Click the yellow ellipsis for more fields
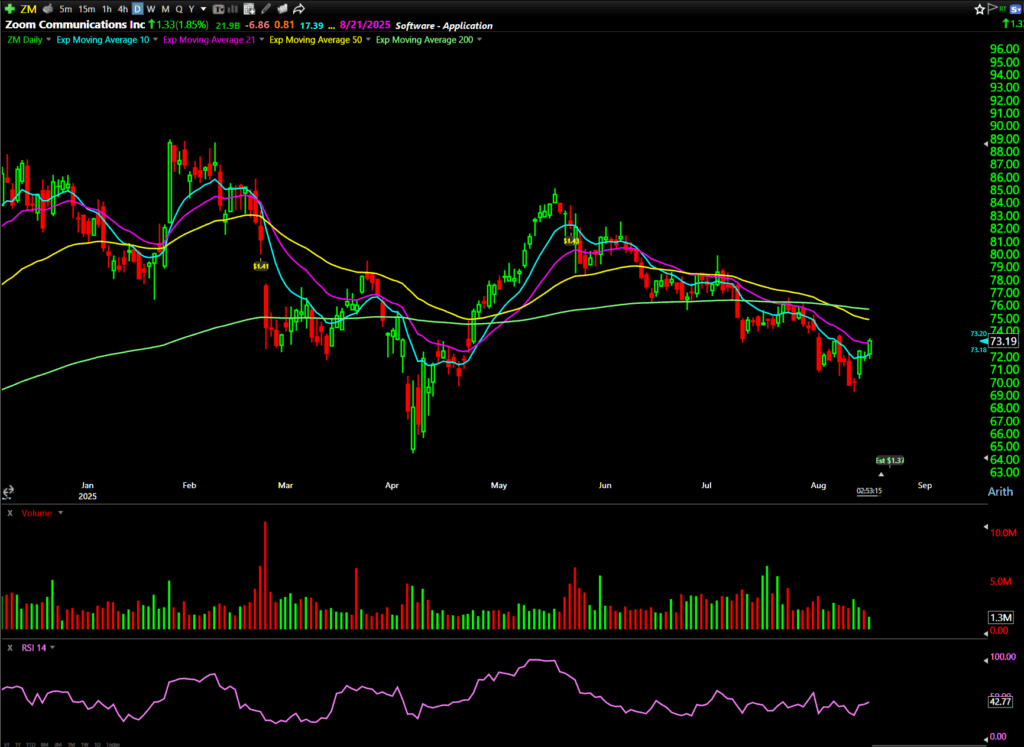 332,27
